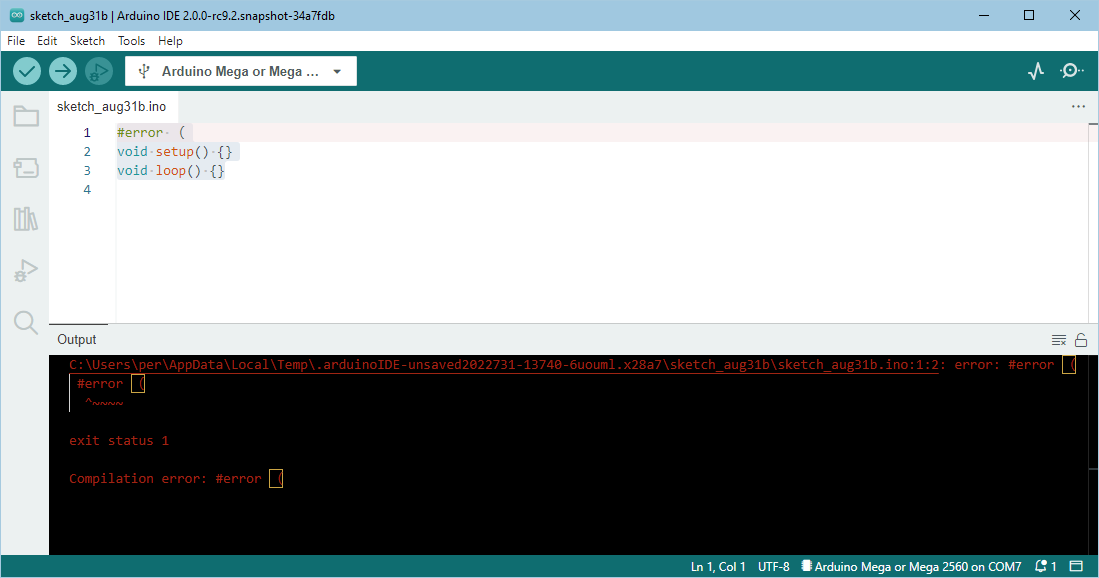Open notifications bell in status bar
1099x578 pixels.
pyautogui.click(x=1046, y=567)
